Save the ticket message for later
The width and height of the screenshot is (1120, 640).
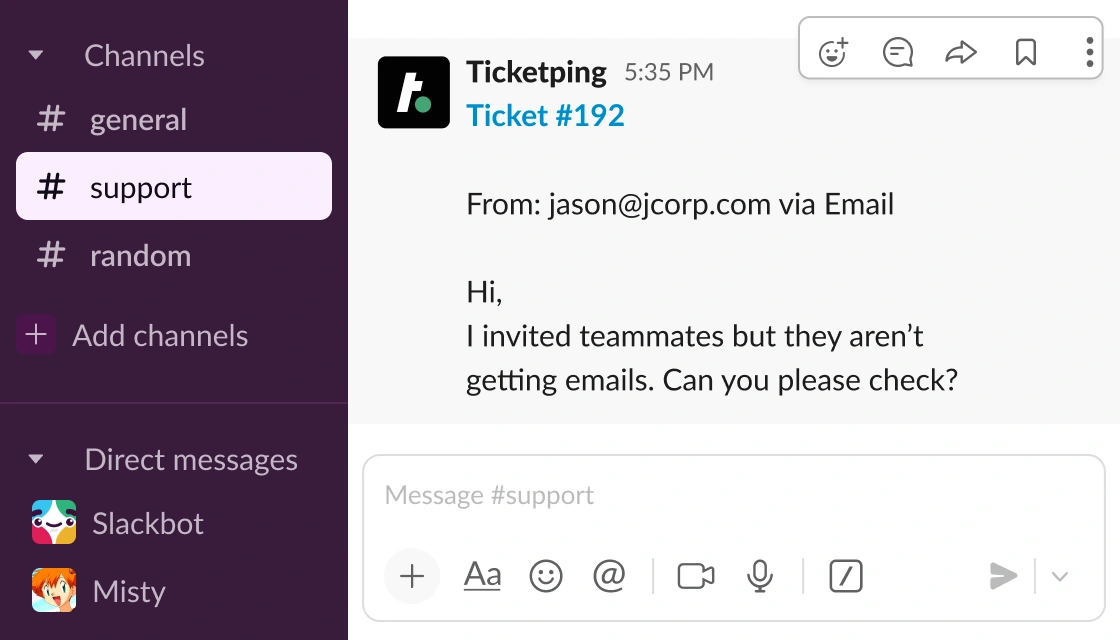click(x=1026, y=51)
